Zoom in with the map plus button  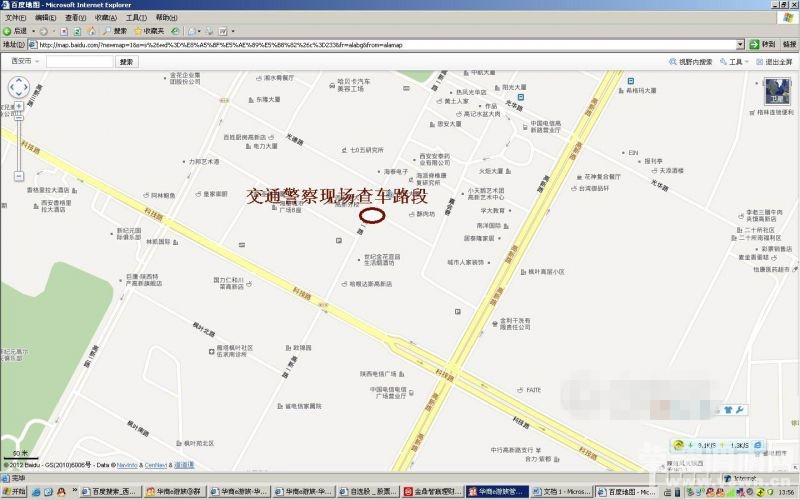point(19,107)
